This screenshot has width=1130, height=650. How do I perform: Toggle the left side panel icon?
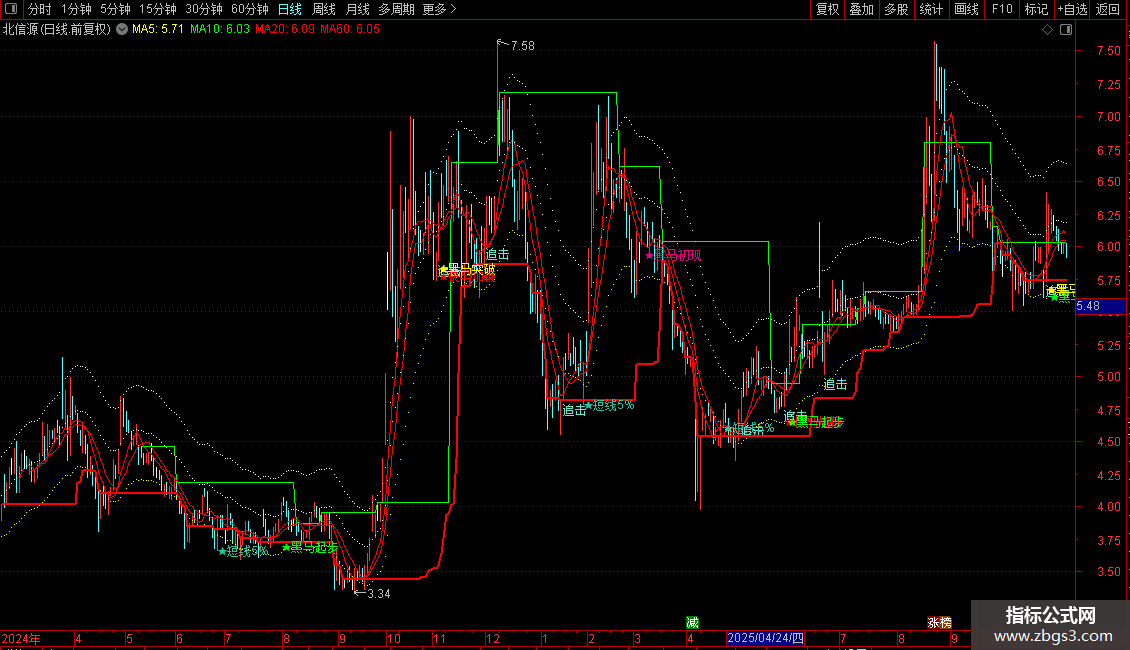tap(11, 9)
